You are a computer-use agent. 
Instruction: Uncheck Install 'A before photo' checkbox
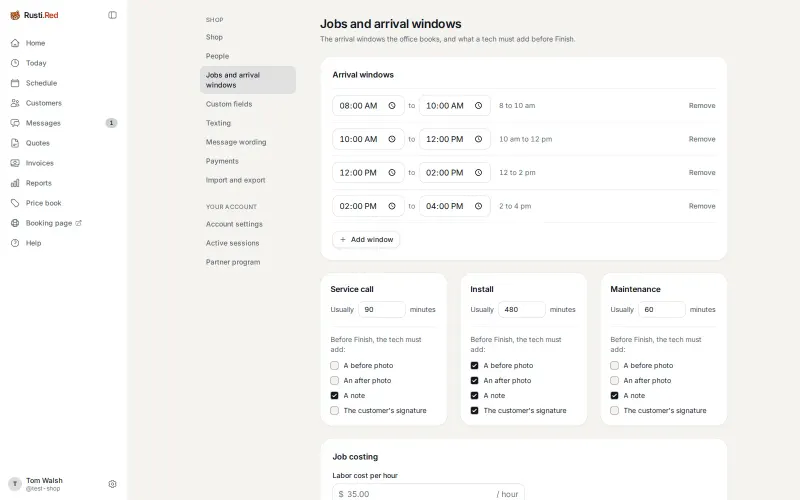click(x=474, y=365)
